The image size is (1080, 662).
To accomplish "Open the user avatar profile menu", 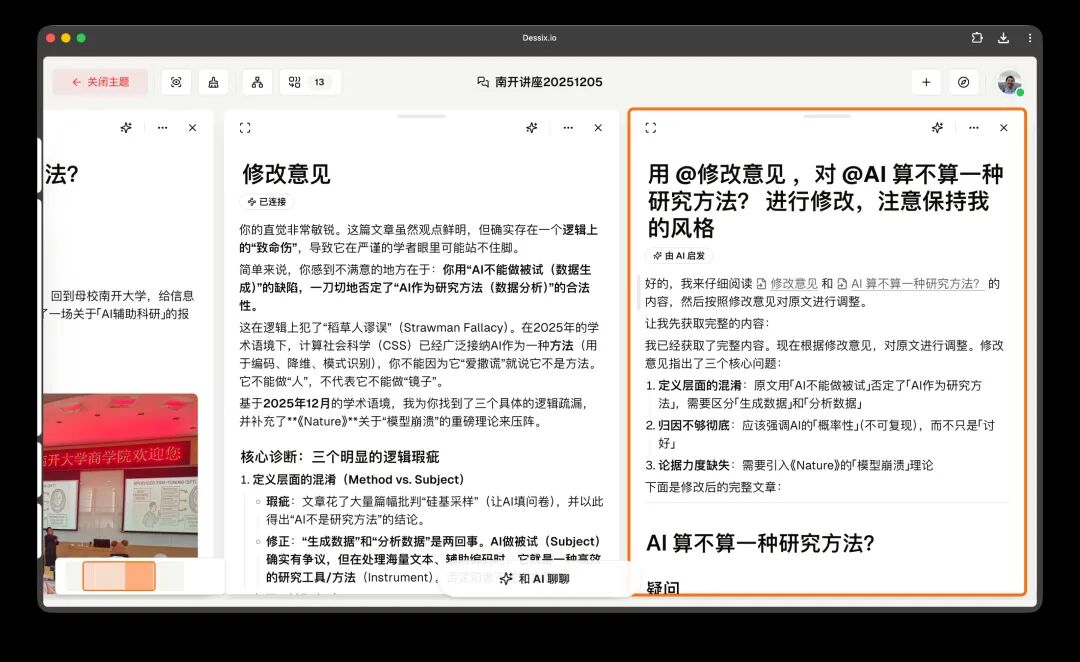I will point(1010,82).
